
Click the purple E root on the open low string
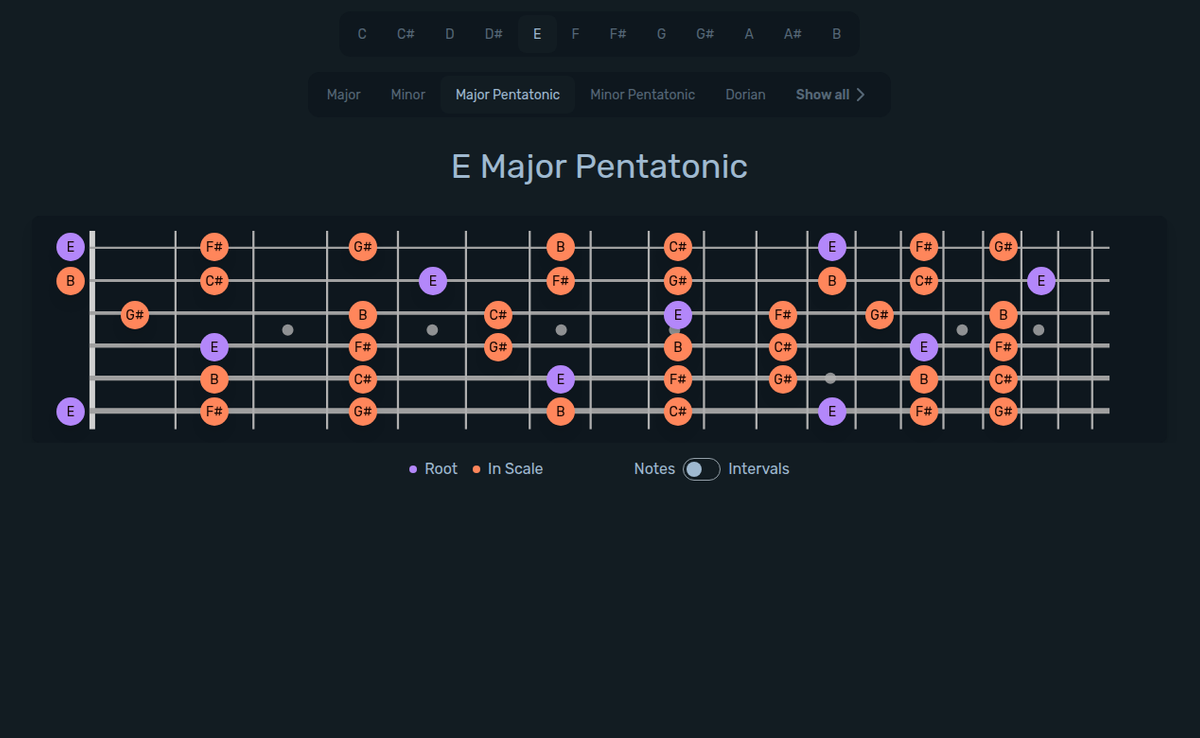pyautogui.click(x=70, y=410)
